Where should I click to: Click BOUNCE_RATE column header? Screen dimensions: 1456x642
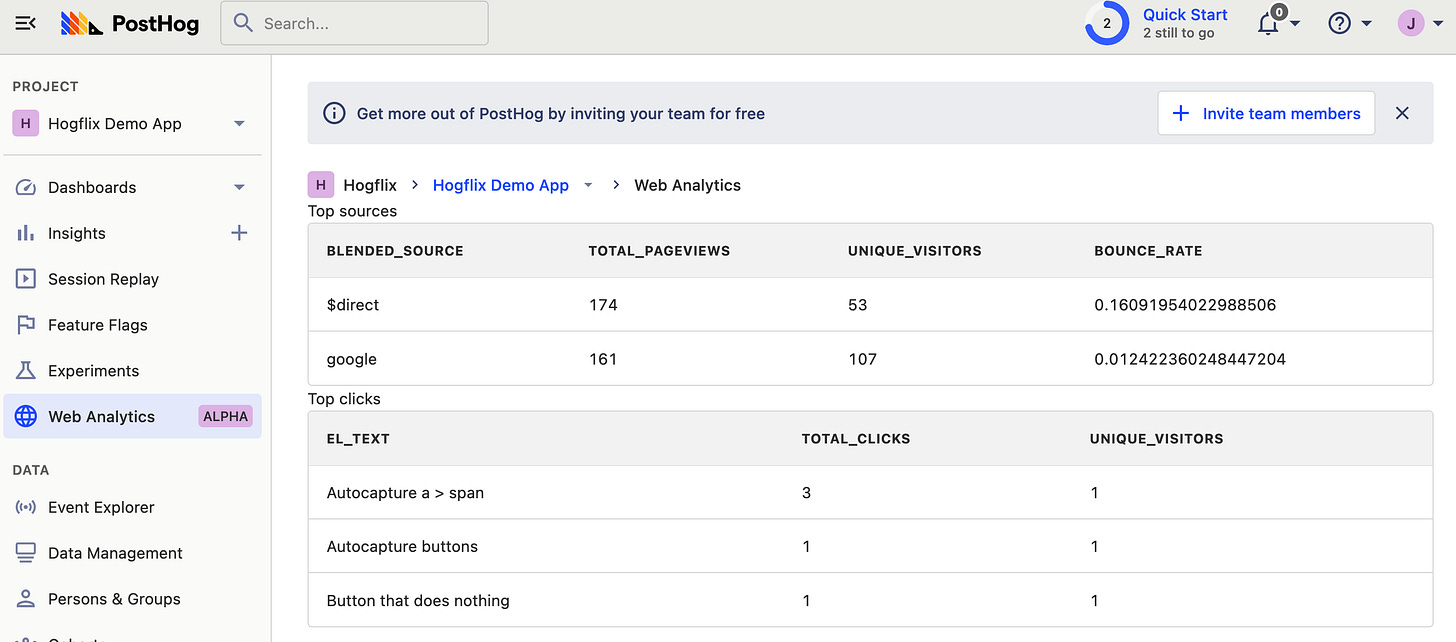1148,251
